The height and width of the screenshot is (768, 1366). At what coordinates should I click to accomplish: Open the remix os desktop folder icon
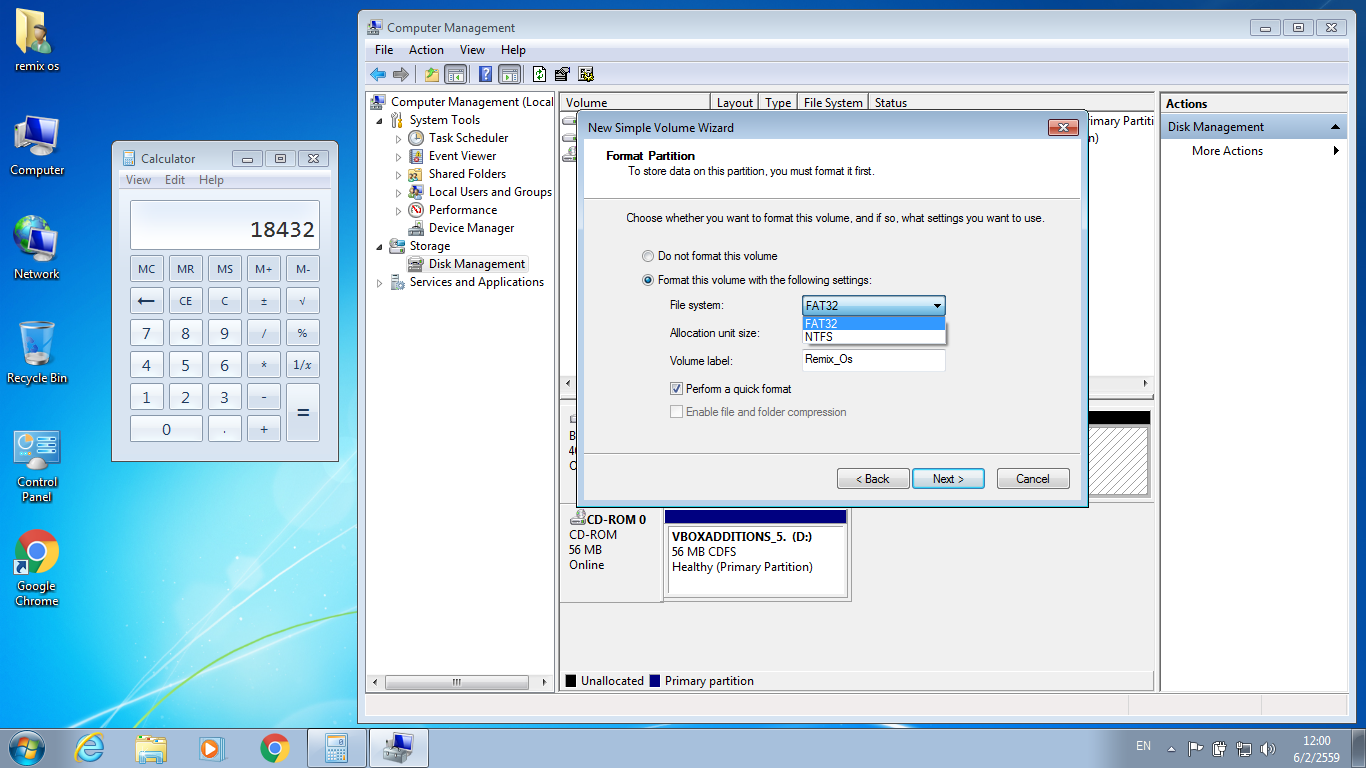pyautogui.click(x=37, y=42)
